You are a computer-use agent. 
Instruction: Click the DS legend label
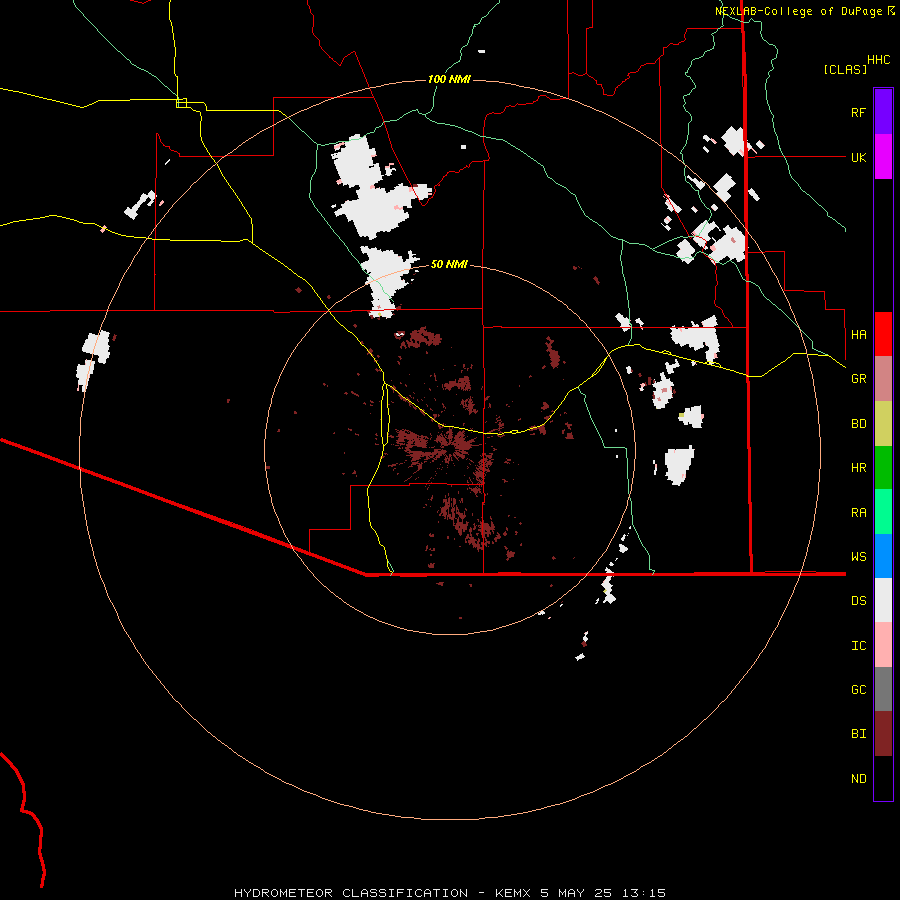(x=858, y=601)
